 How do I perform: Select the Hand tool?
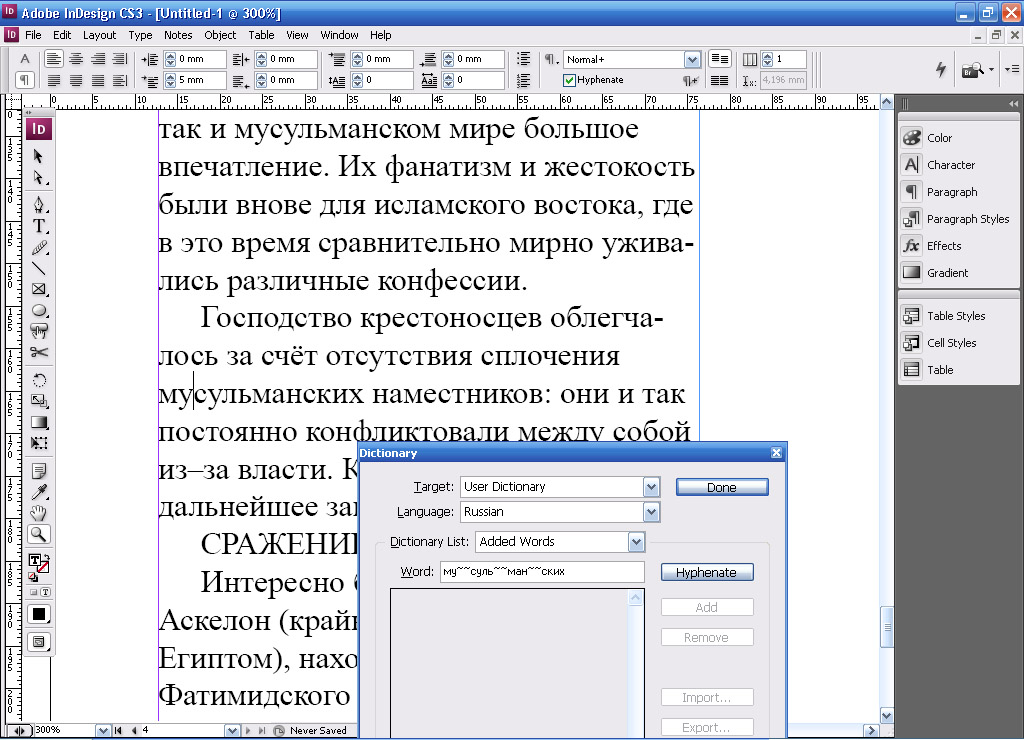point(39,513)
